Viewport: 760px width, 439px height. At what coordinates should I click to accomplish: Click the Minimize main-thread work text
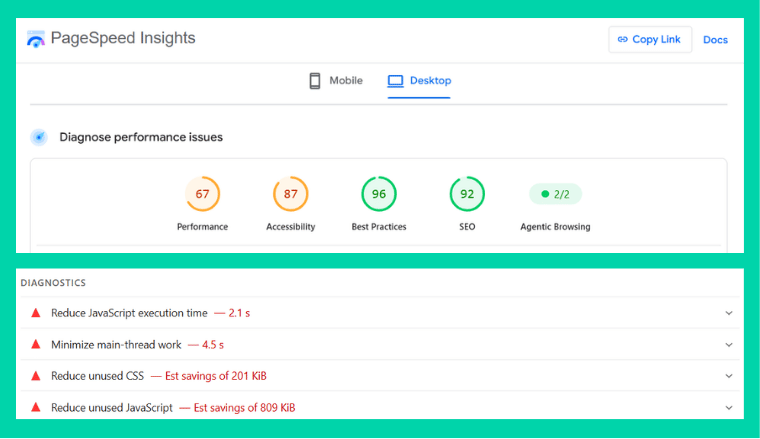pos(116,345)
